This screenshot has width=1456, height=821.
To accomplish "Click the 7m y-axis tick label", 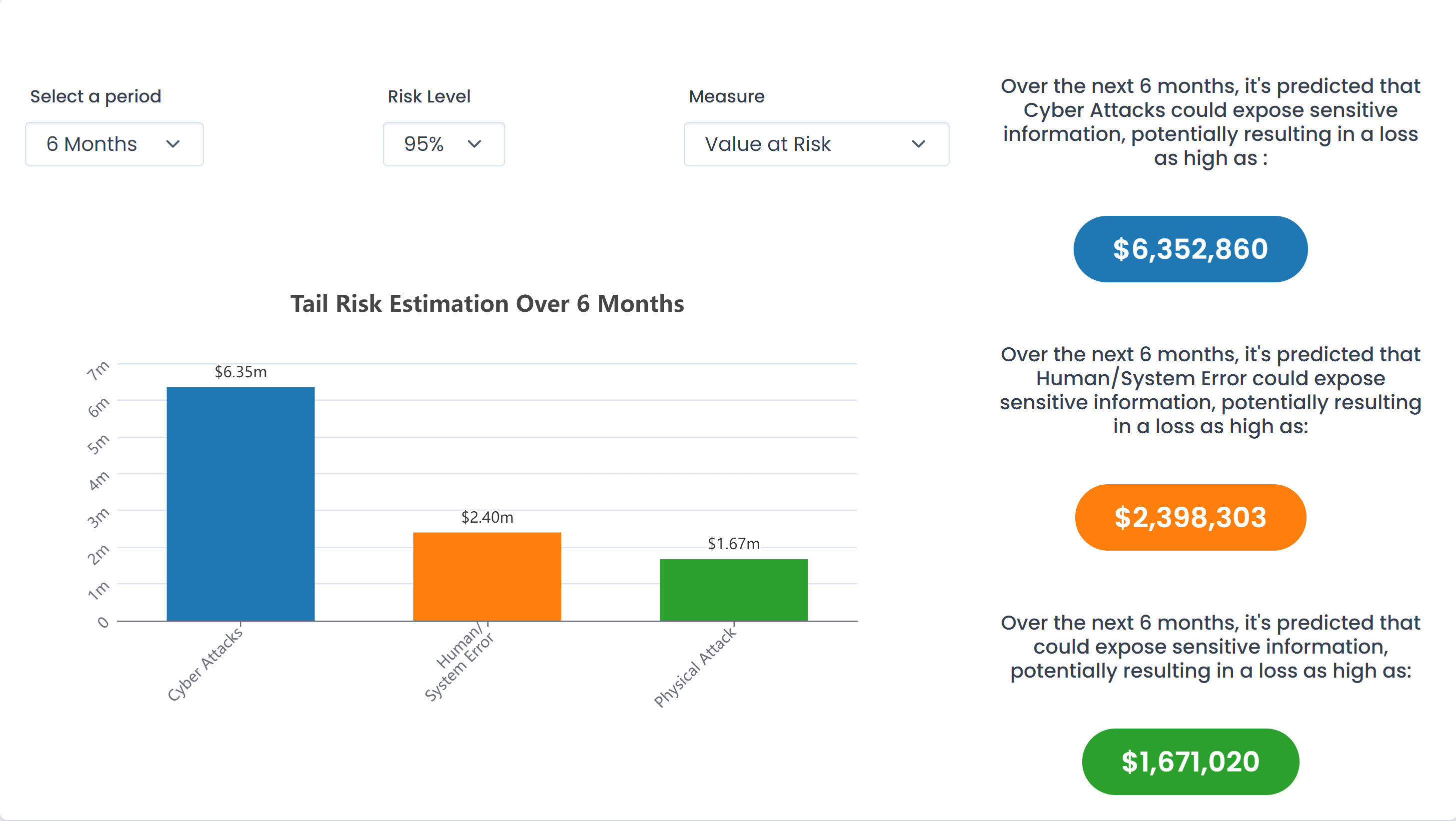I will (98, 371).
